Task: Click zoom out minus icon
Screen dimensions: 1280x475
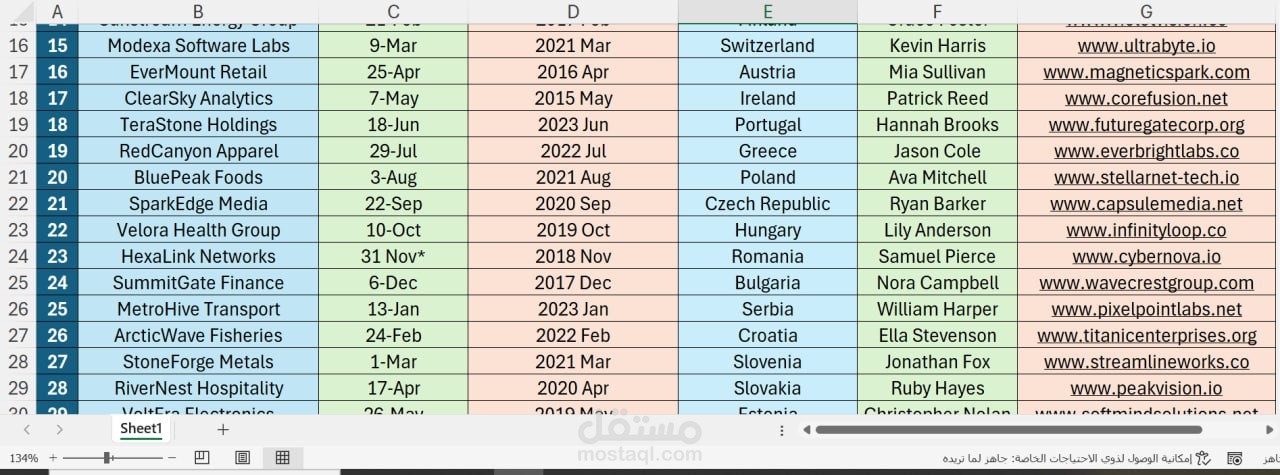Action: (172, 458)
